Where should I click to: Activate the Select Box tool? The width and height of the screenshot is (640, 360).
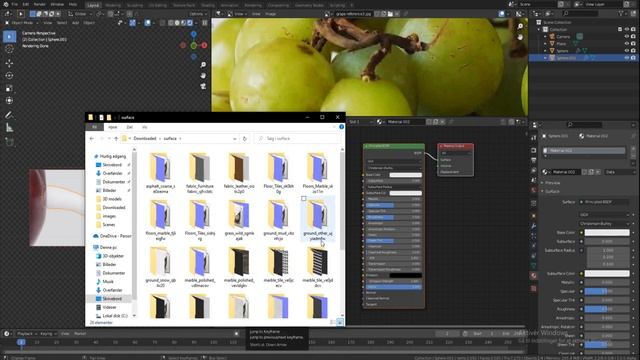point(9,36)
